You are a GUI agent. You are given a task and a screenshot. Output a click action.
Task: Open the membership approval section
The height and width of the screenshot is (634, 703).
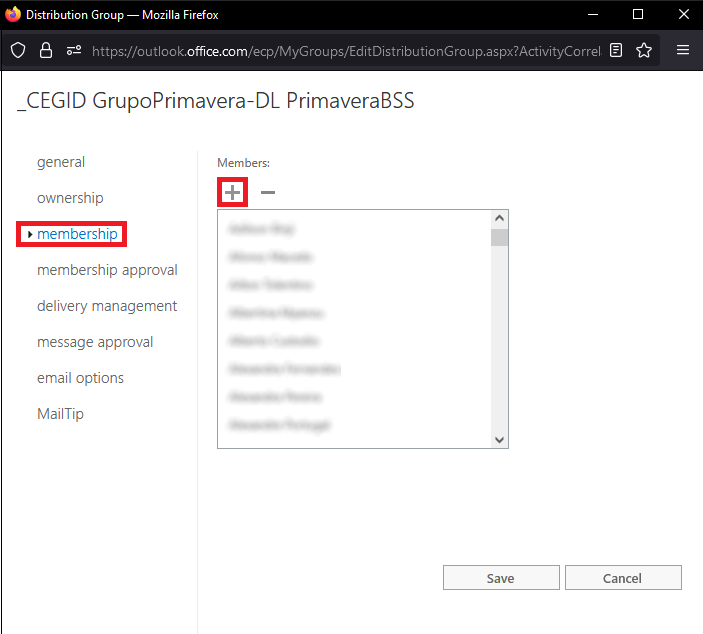107,270
